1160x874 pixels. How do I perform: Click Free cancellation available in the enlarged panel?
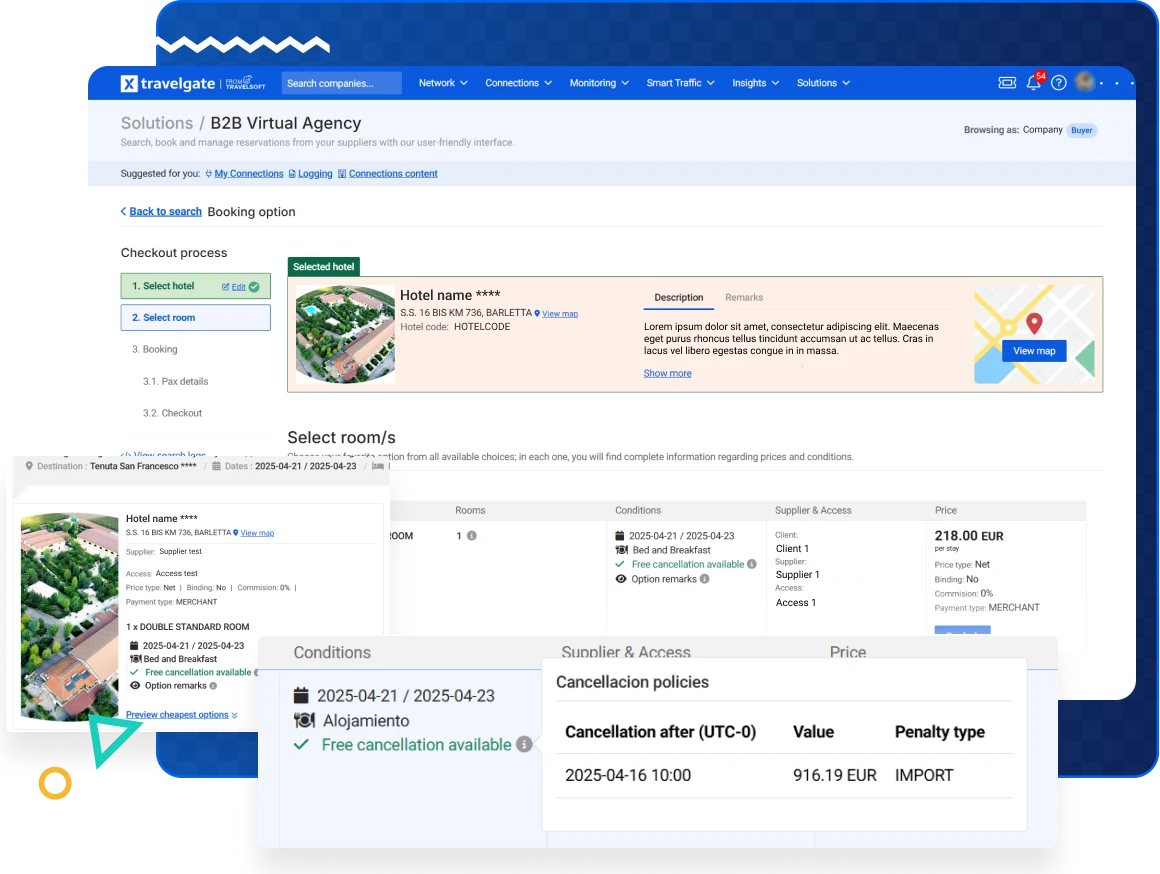coord(417,744)
